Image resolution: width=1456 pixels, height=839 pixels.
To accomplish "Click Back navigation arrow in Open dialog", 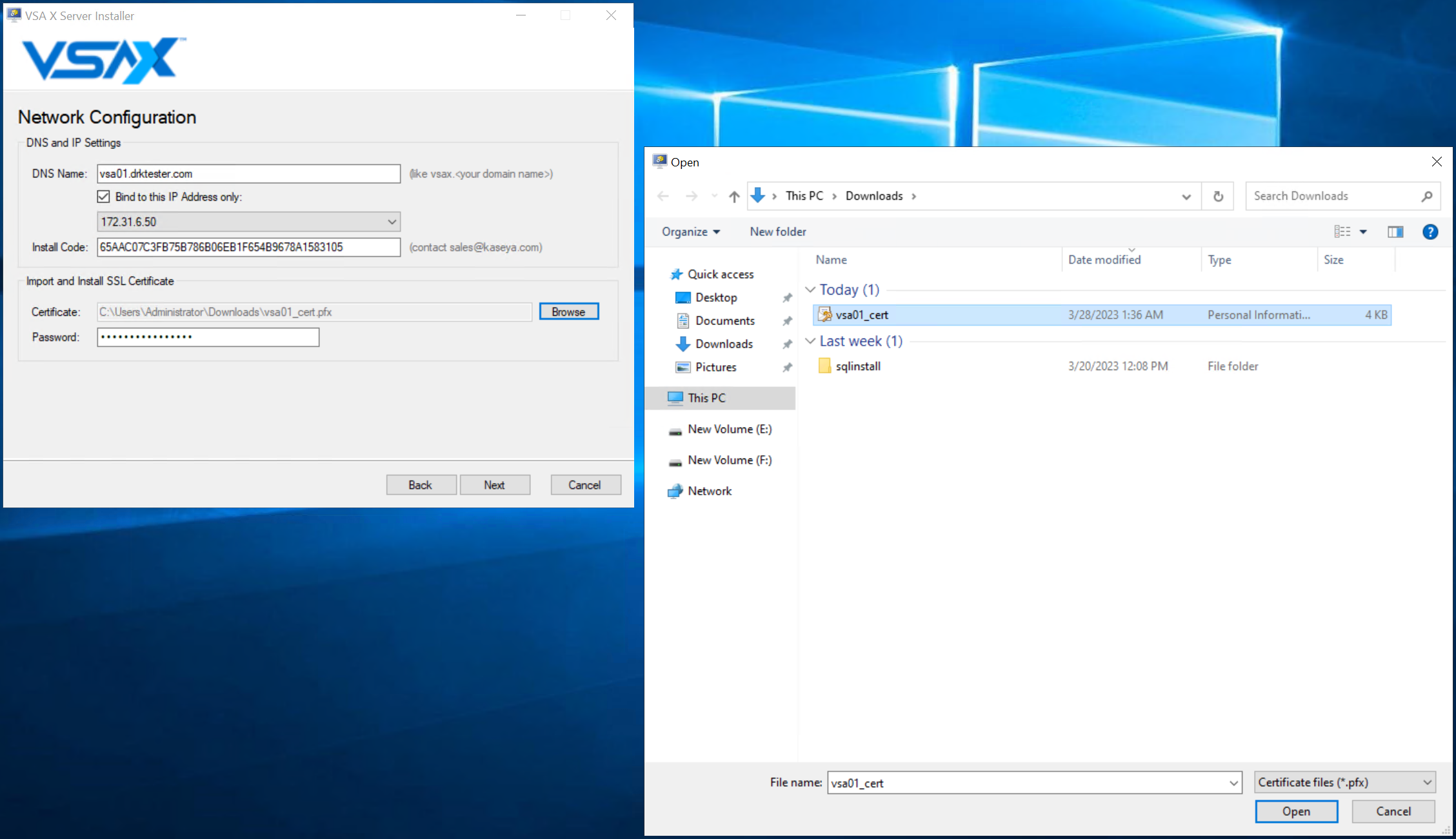I will pyautogui.click(x=663, y=196).
